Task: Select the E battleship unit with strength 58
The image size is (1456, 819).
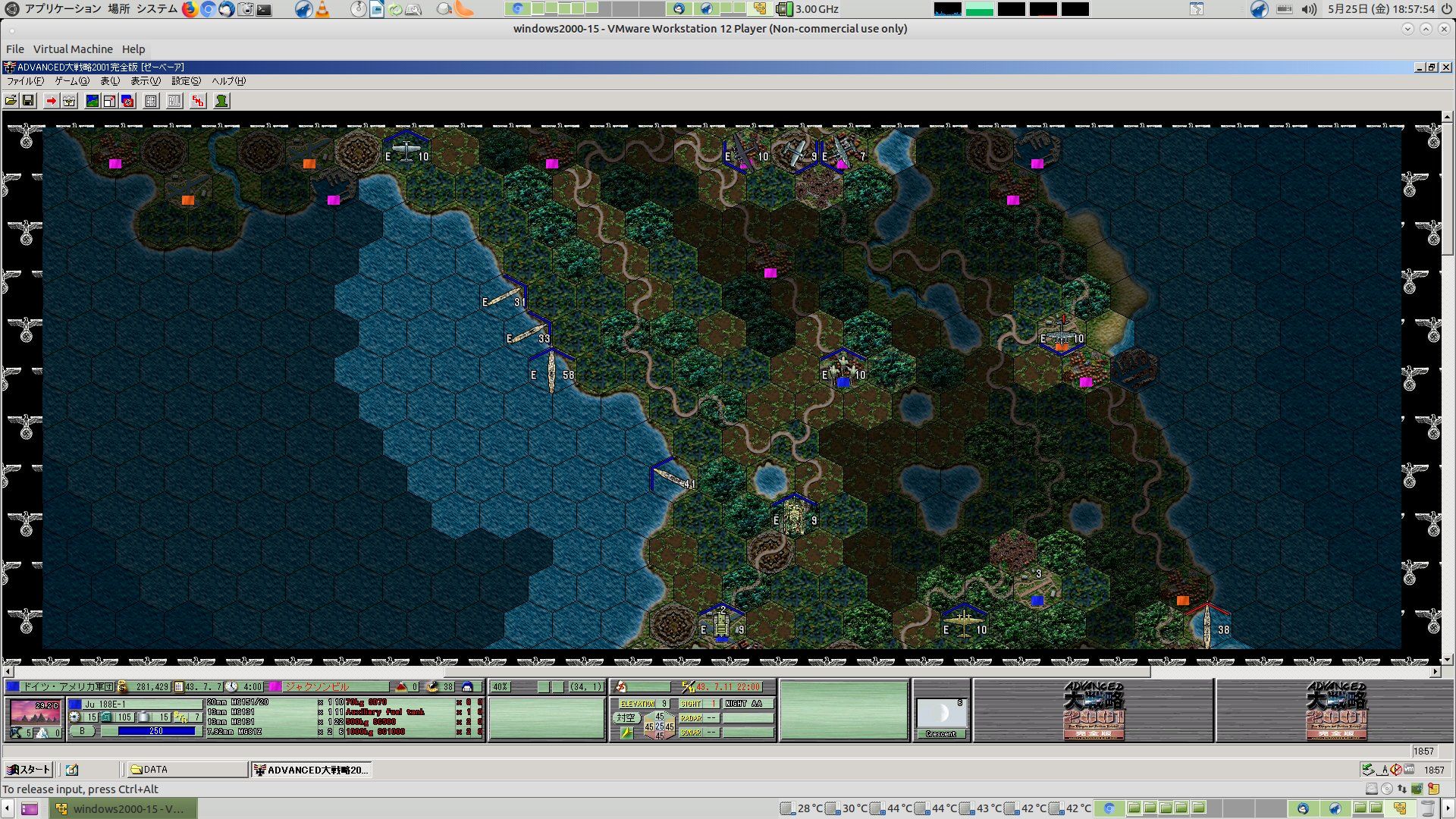Action: coord(551,372)
